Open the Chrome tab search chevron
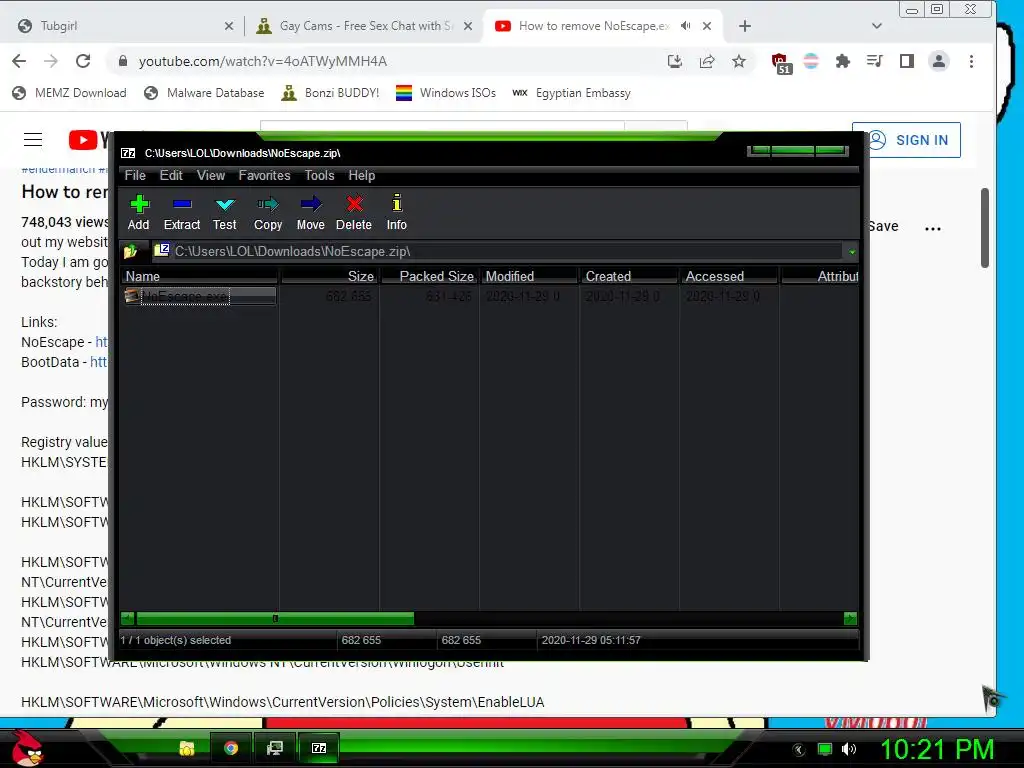The image size is (1024, 768). [876, 26]
